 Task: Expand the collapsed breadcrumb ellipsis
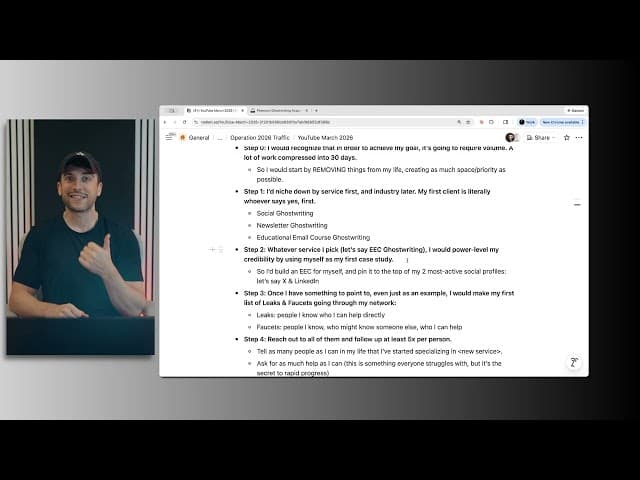pyautogui.click(x=220, y=138)
